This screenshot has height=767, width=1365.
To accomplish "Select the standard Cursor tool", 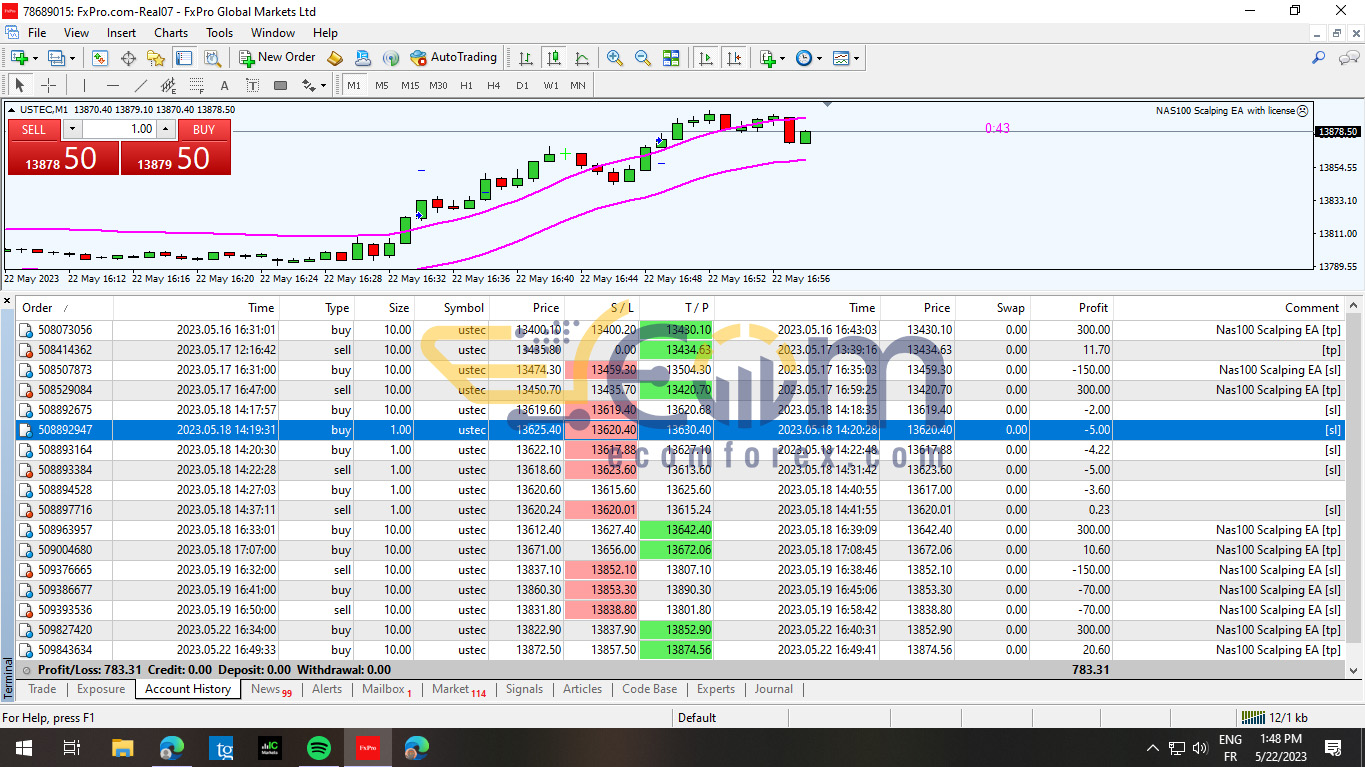I will [x=20, y=85].
